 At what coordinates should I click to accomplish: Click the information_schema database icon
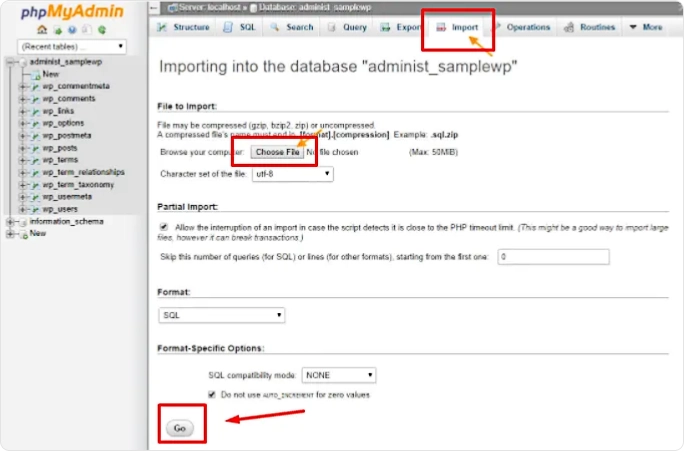click(23, 222)
